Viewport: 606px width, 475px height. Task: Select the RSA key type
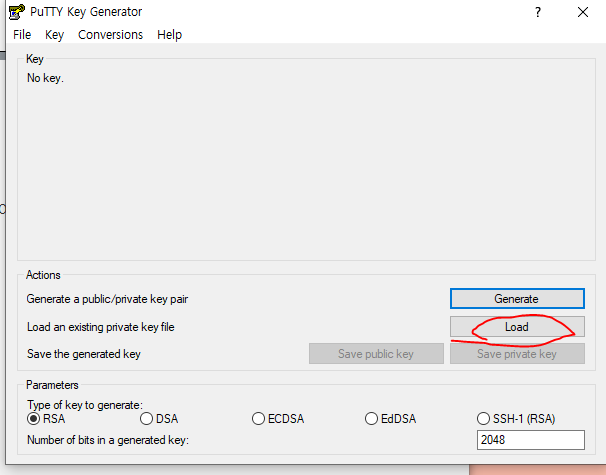pyautogui.click(x=46, y=419)
